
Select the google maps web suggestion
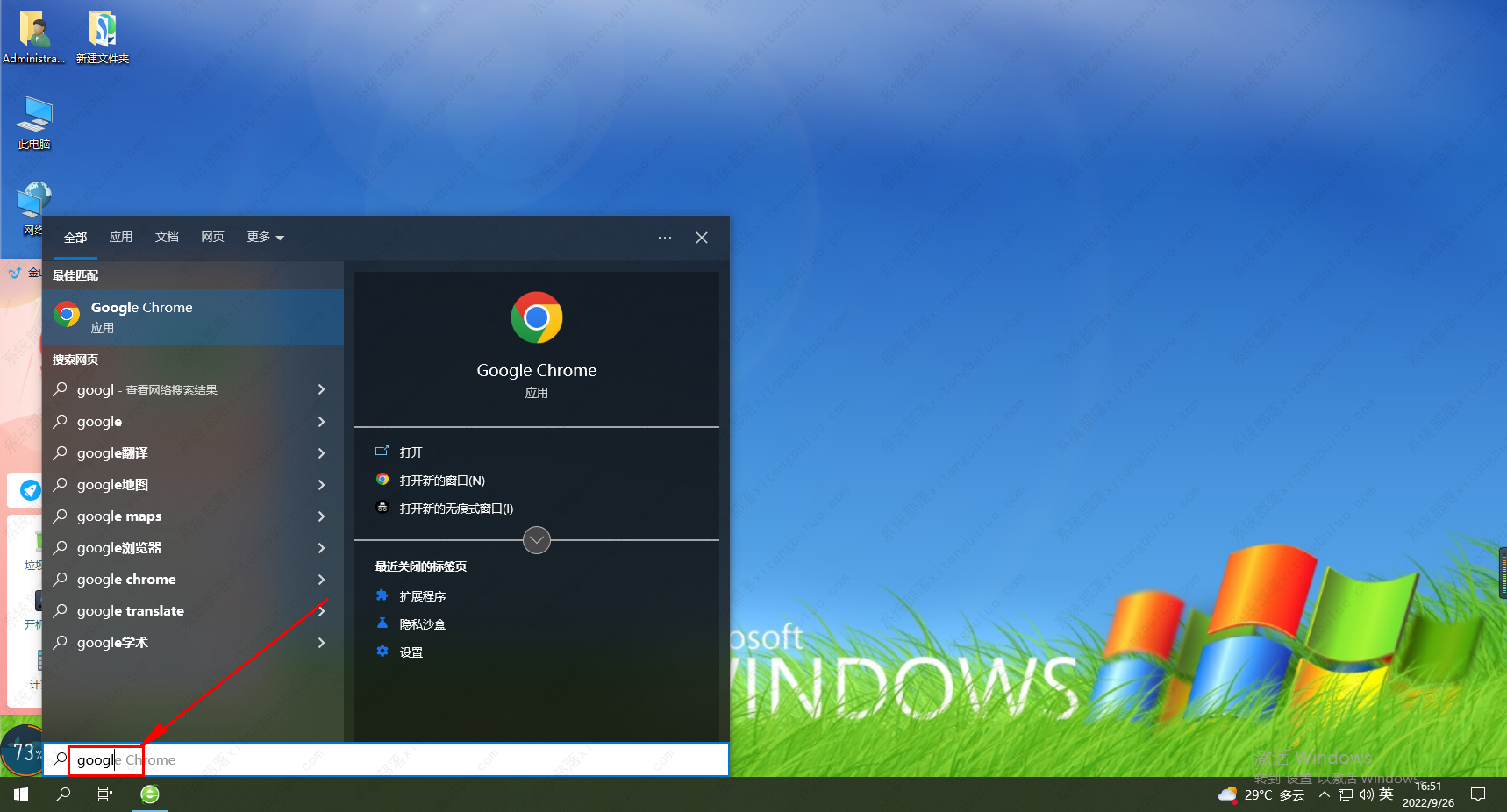[119, 516]
